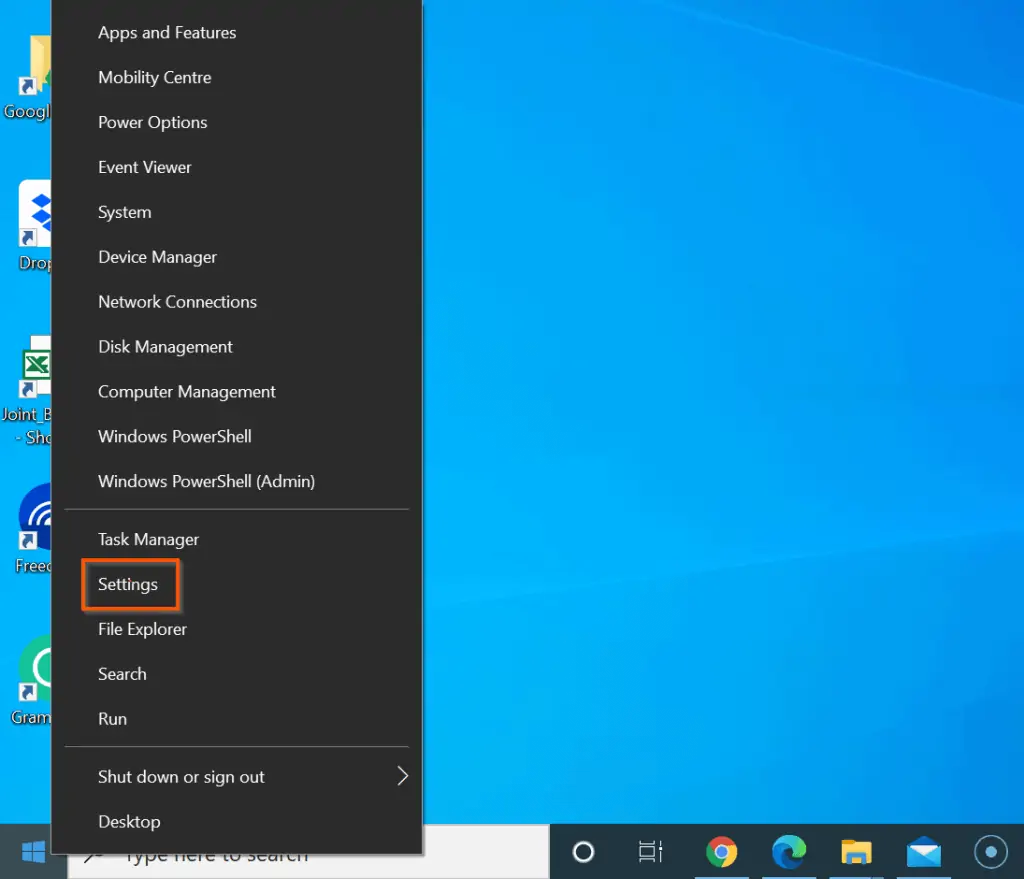This screenshot has width=1024, height=879.
Task: Open Google Chrome from the taskbar
Action: click(x=722, y=853)
